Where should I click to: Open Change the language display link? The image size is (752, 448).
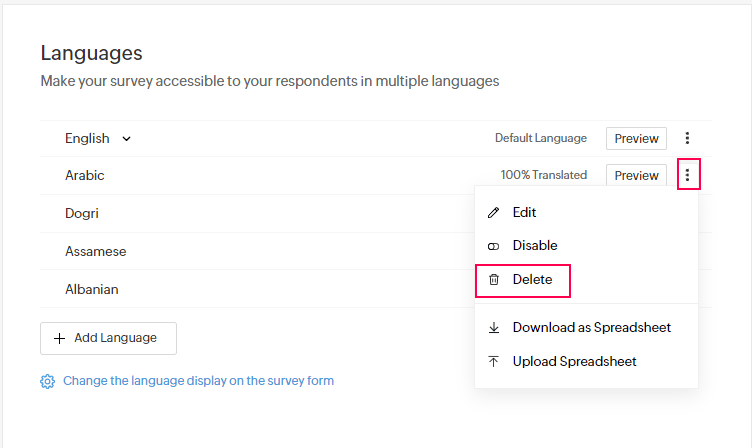click(198, 381)
